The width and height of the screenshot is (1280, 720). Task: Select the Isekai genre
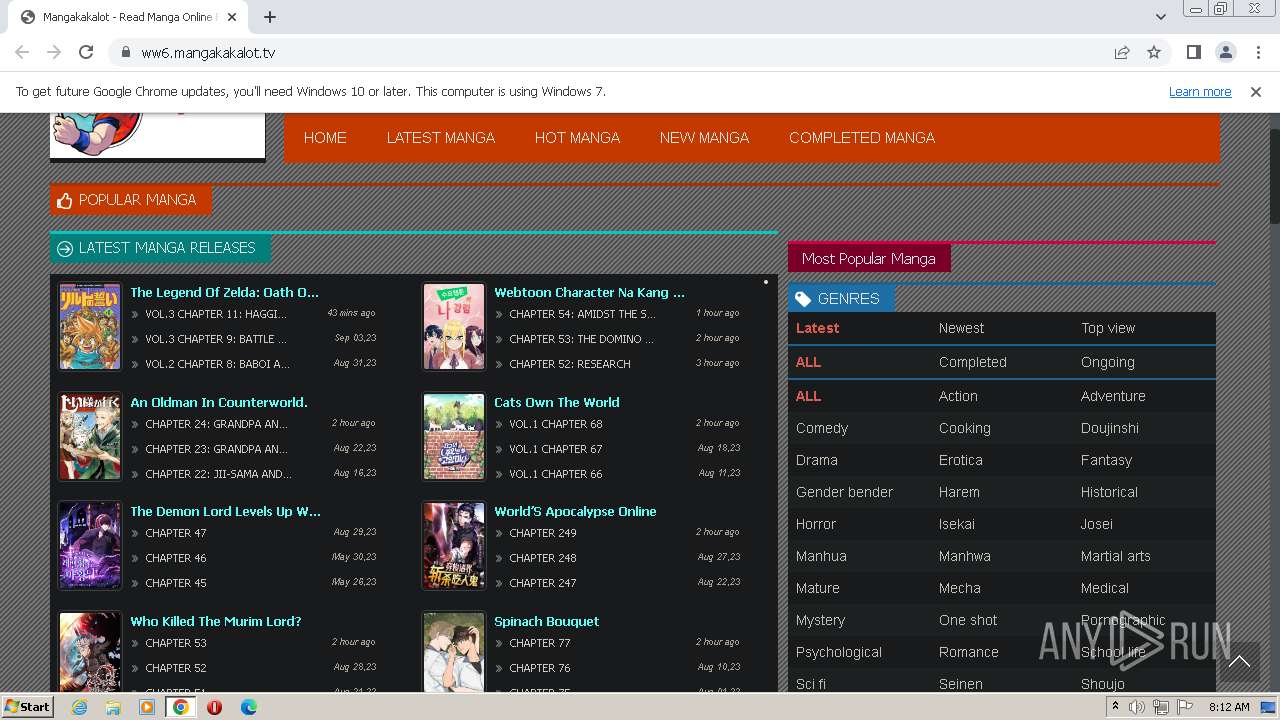point(956,524)
